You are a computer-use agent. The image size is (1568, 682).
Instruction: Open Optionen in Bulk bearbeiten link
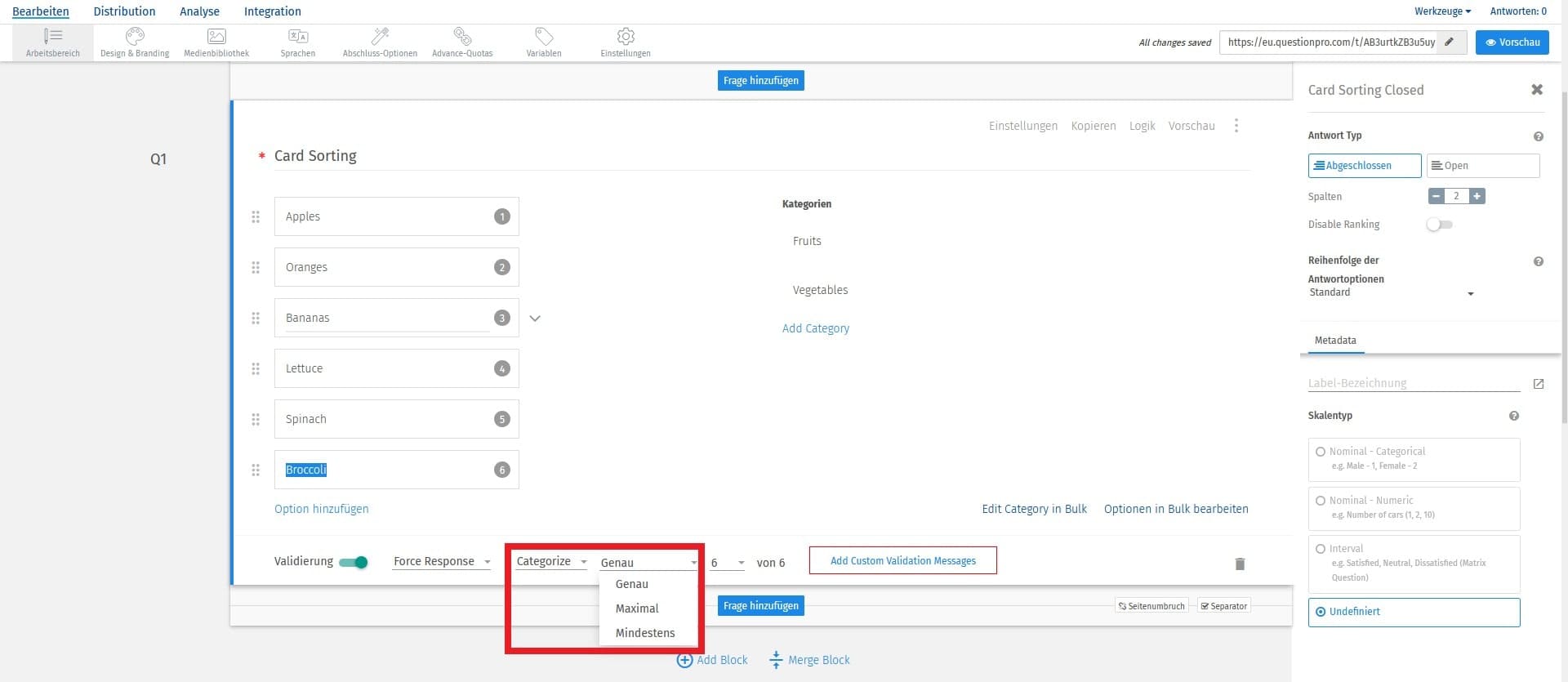pos(1176,509)
